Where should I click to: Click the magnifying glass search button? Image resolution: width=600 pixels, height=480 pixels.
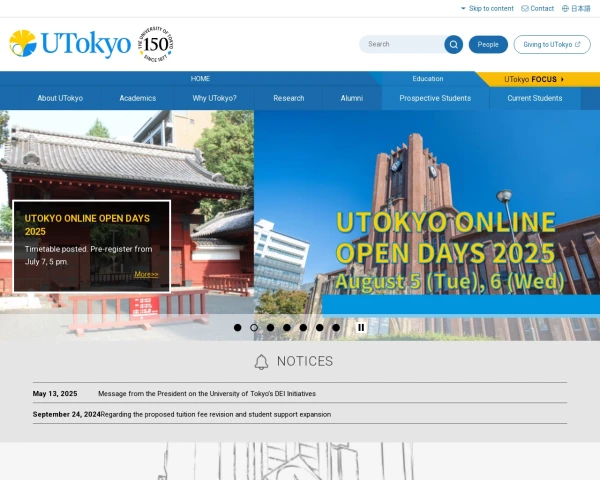coord(453,44)
